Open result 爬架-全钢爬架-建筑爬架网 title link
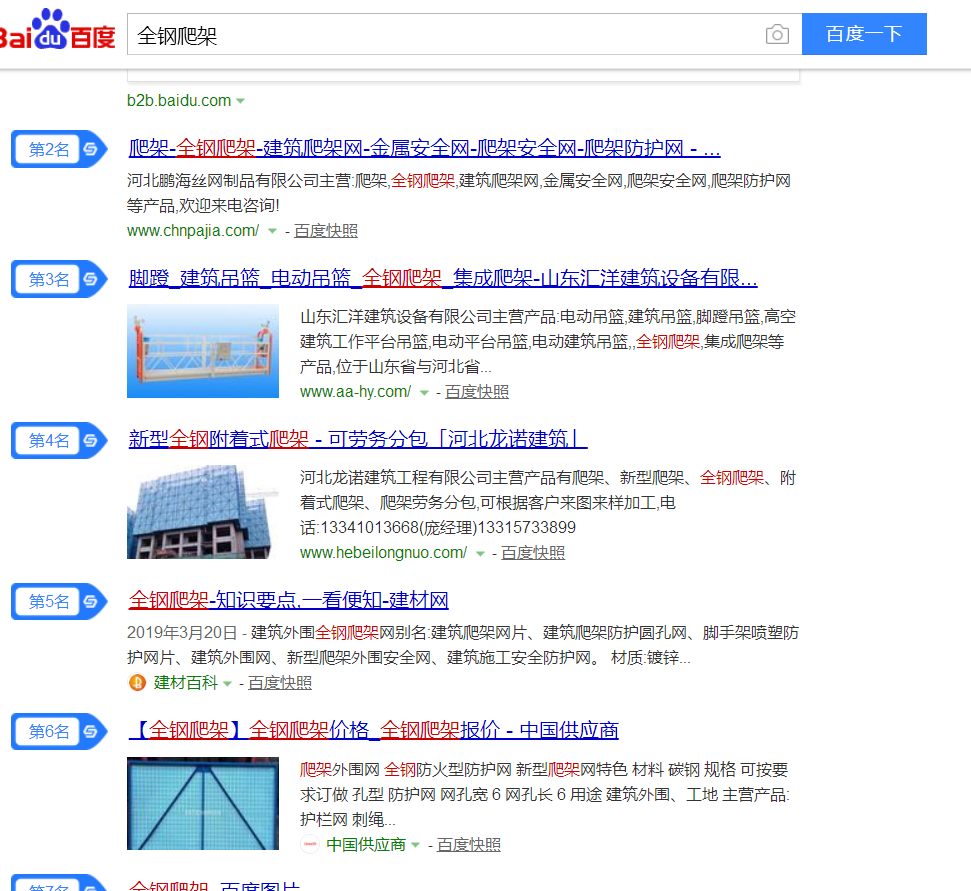This screenshot has height=891, width=971. [x=424, y=149]
